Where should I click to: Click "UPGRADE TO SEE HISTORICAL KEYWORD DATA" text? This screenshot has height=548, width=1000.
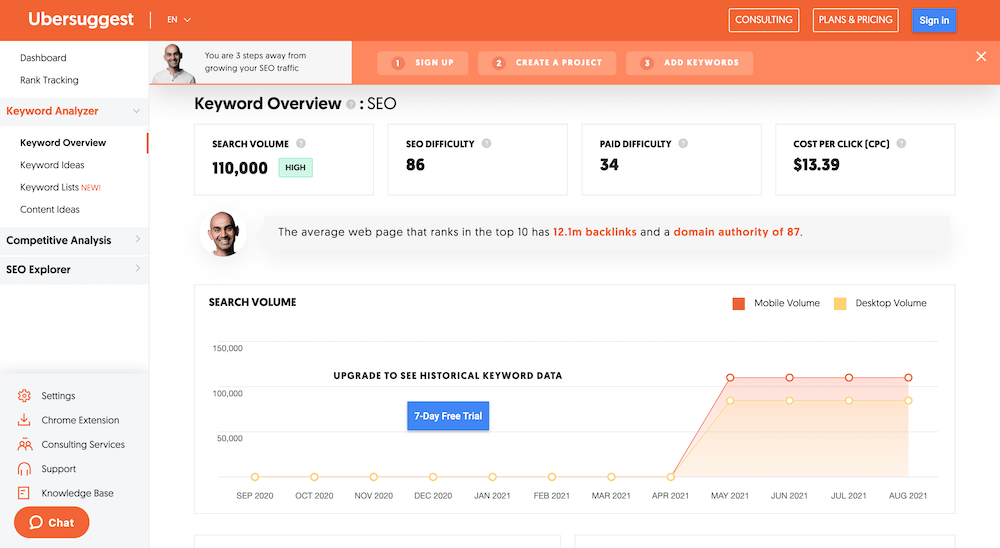click(448, 376)
